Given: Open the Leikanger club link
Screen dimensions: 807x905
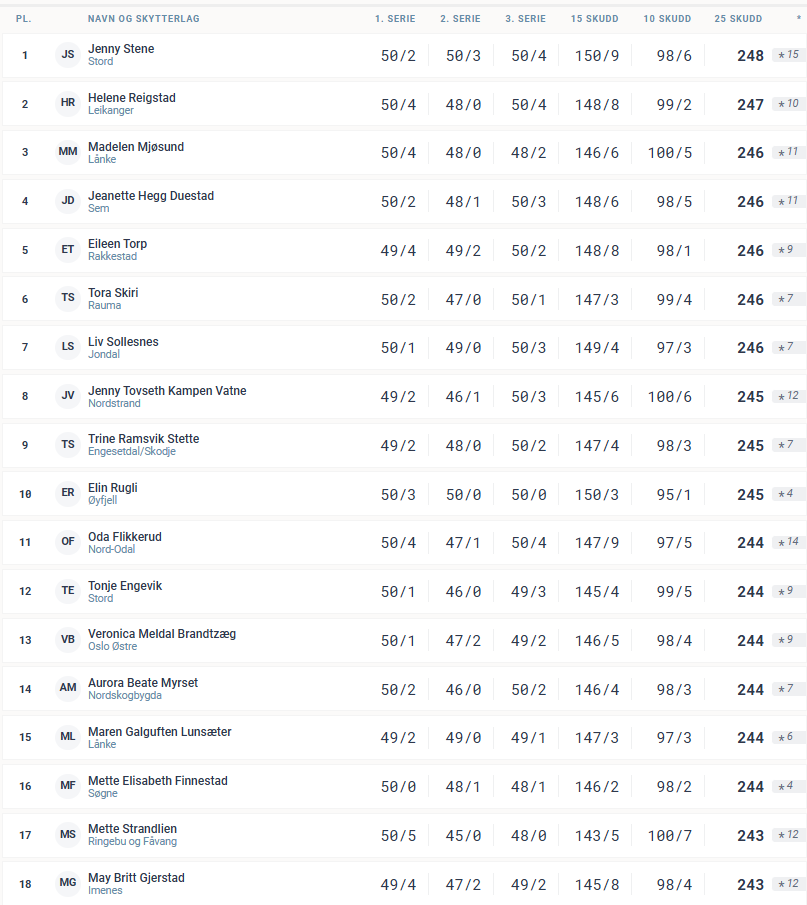Looking at the screenshot, I should pyautogui.click(x=111, y=111).
